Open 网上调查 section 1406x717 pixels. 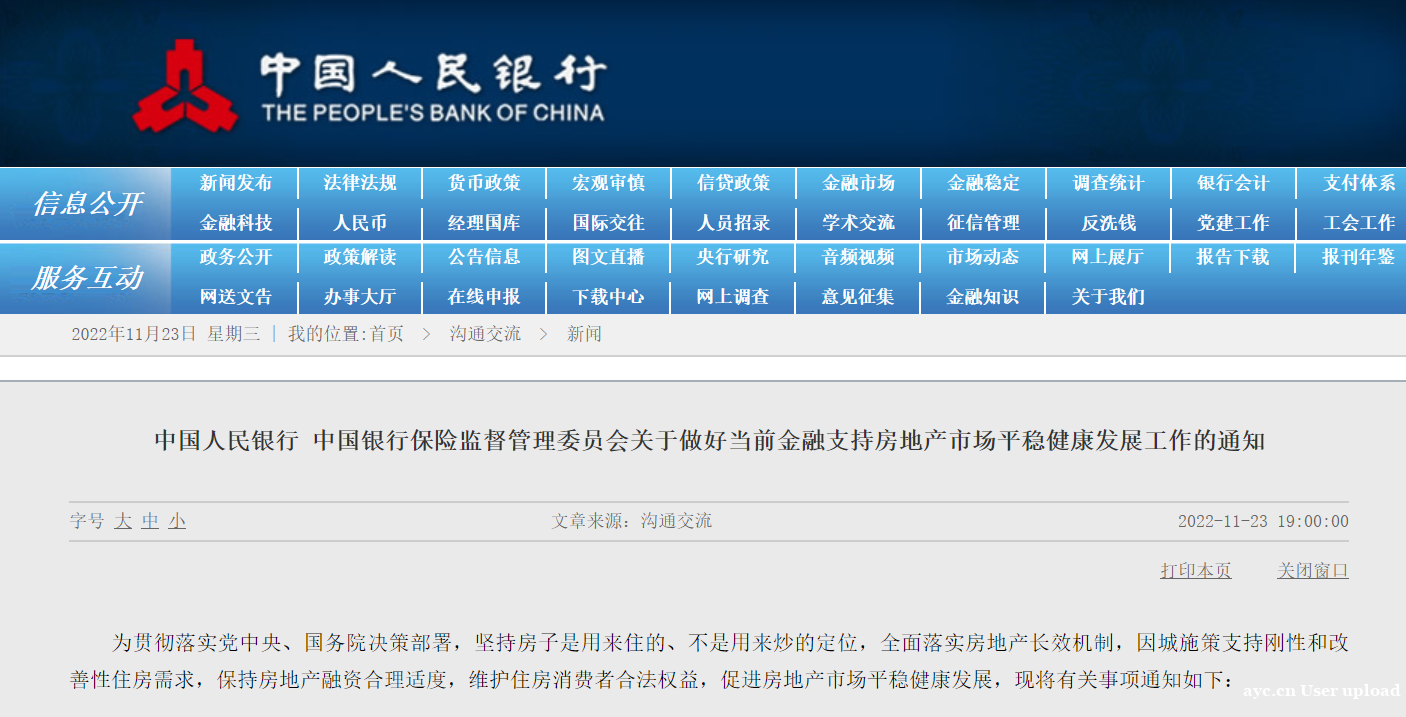pyautogui.click(x=734, y=297)
